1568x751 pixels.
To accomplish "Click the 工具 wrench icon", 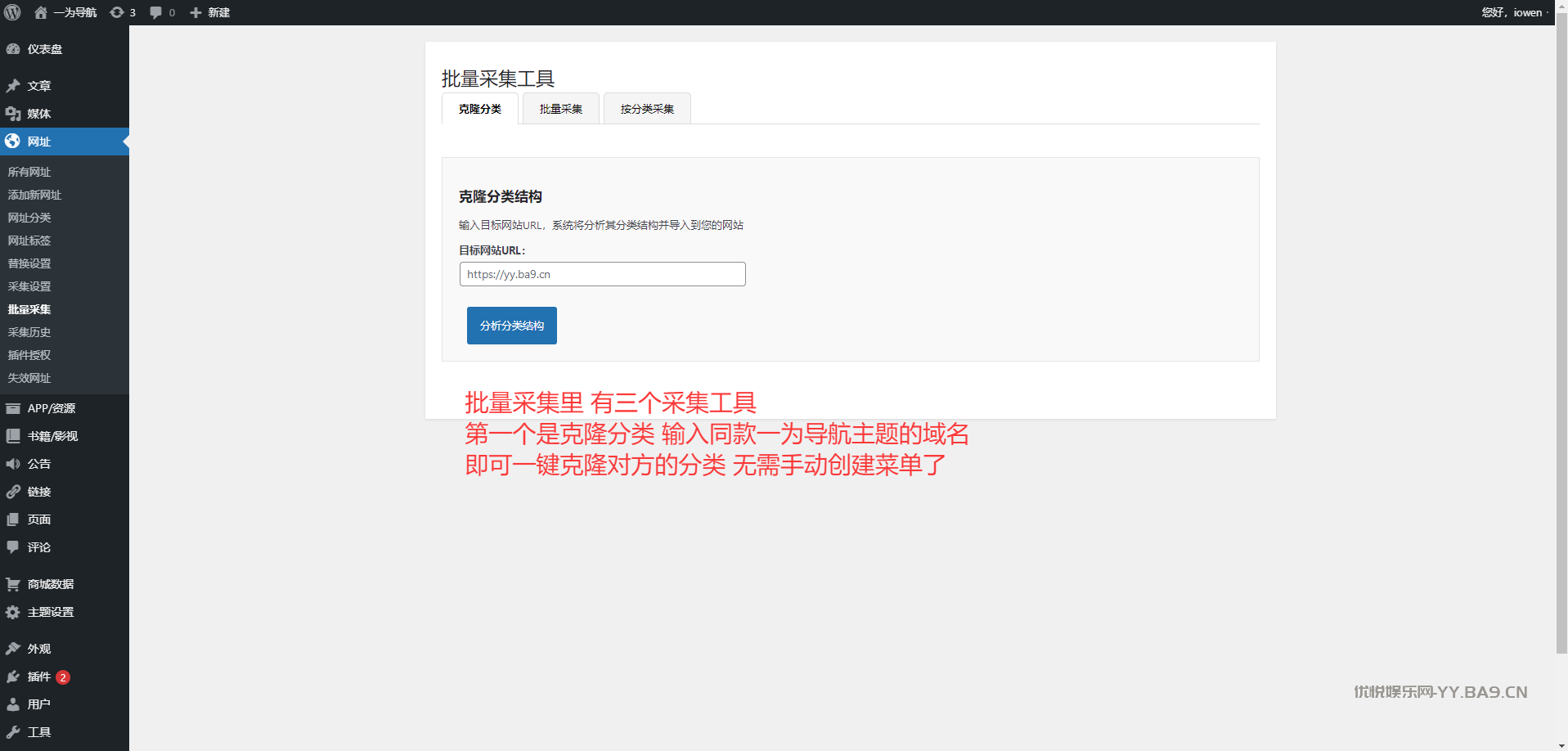I will pyautogui.click(x=13, y=732).
